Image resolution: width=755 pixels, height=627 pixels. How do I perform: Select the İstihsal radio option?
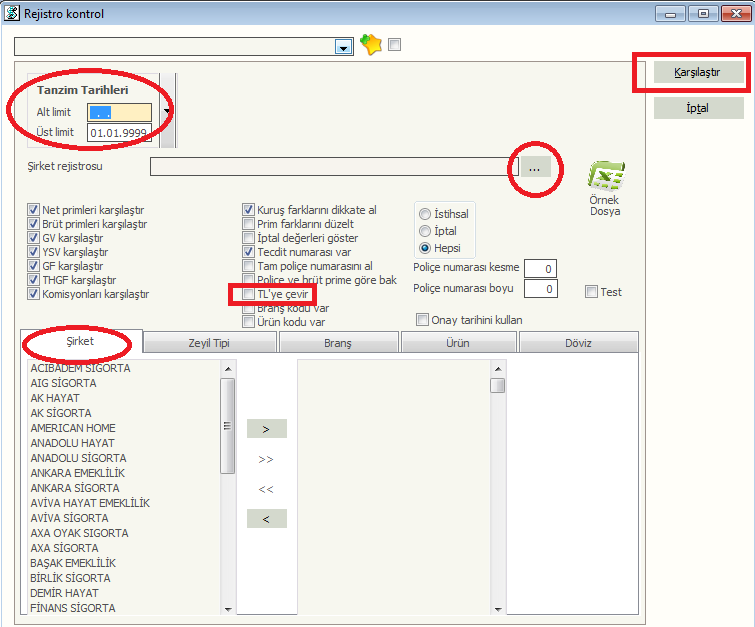click(426, 214)
